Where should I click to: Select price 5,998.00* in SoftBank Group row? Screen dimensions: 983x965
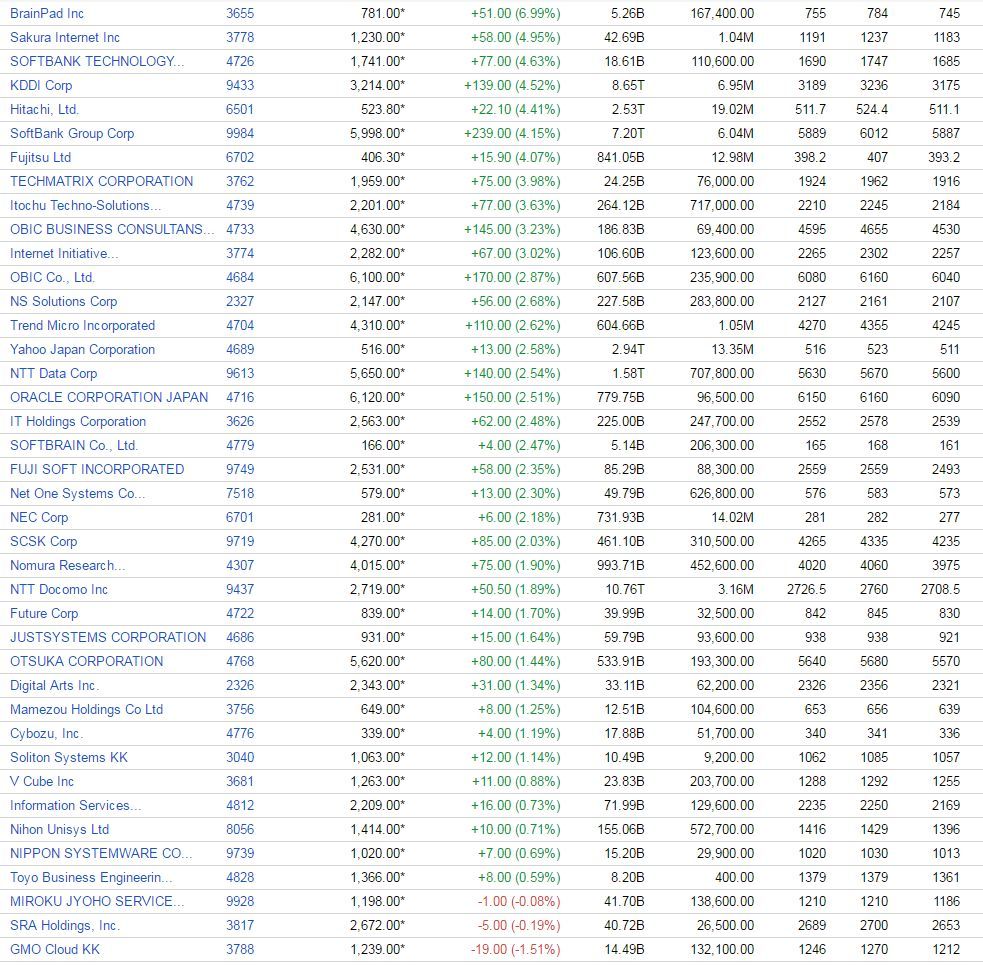377,134
